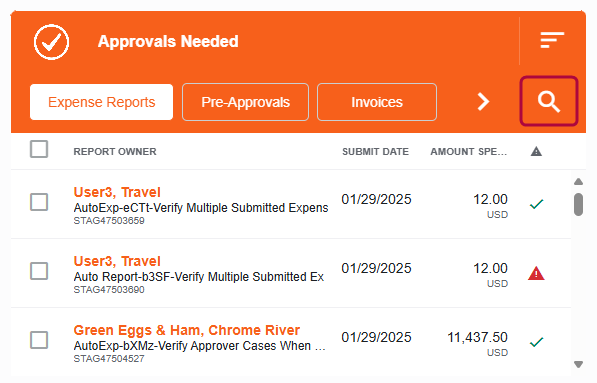The image size is (597, 383).
Task: Select the Expense Reports tab
Action: point(101,102)
